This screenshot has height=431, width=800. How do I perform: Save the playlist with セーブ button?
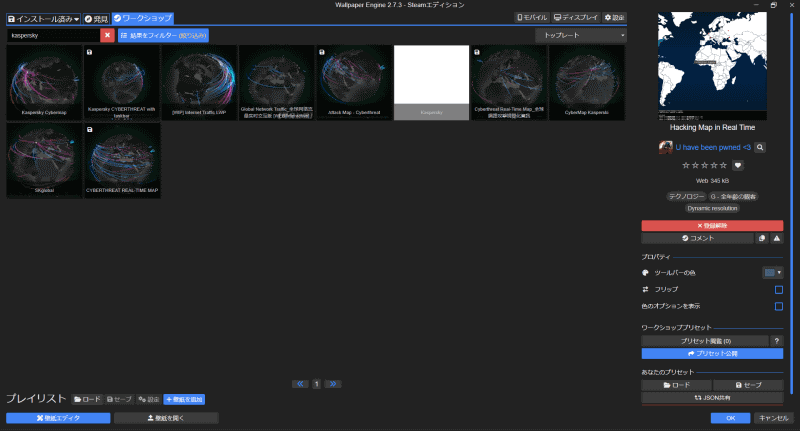(x=119, y=399)
